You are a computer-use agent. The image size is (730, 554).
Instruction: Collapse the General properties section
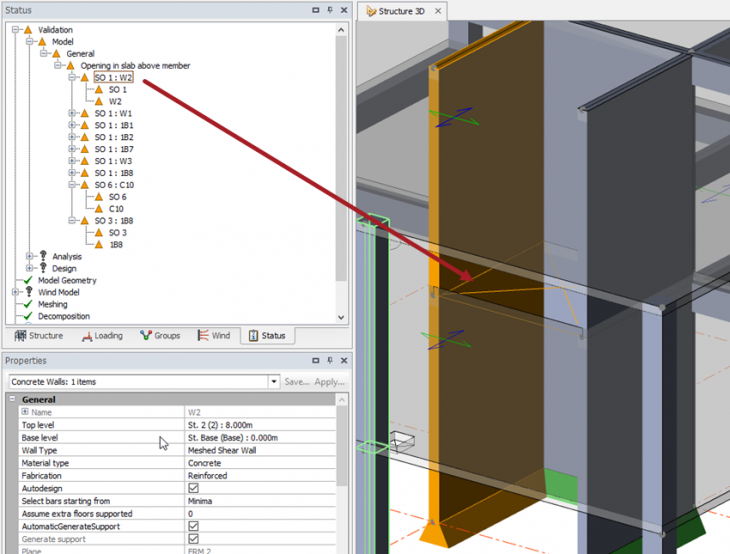(x=13, y=400)
